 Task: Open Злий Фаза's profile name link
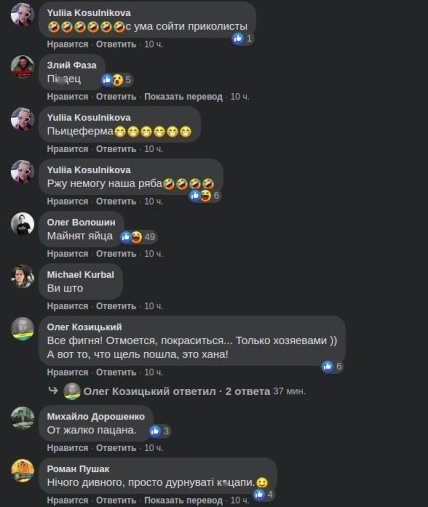(72, 65)
